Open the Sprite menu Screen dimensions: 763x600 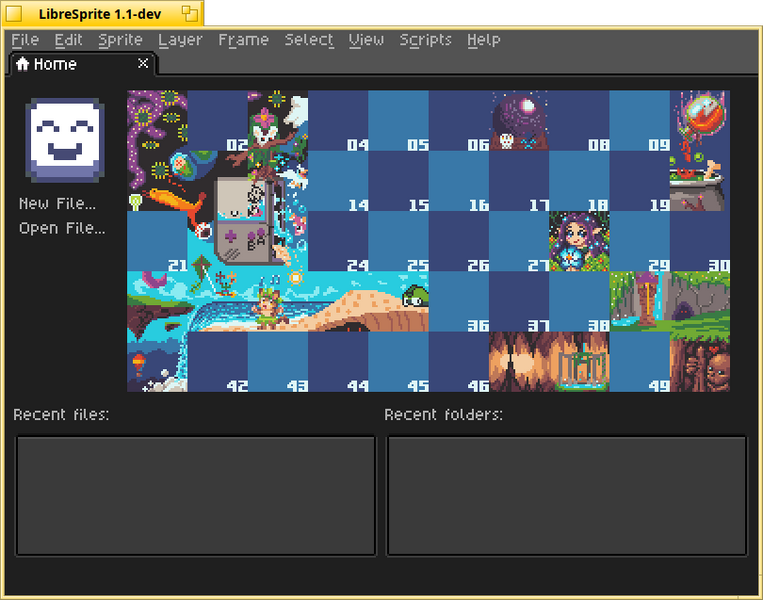120,40
